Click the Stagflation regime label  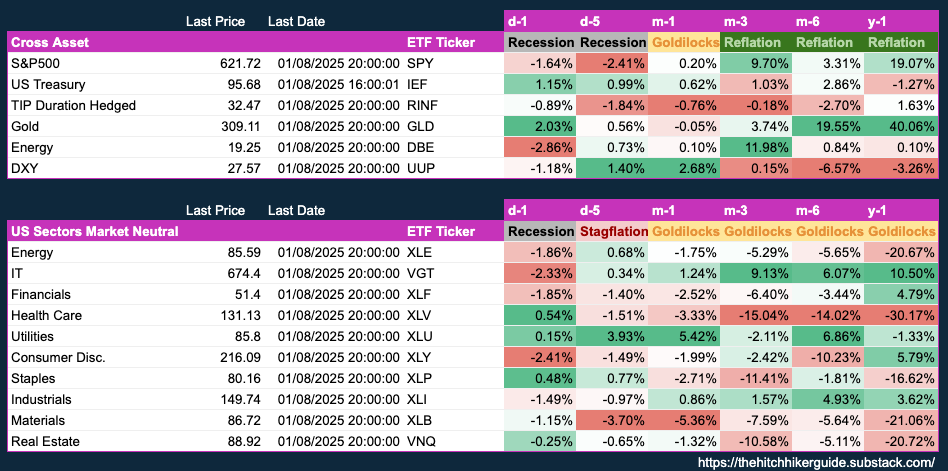coord(612,231)
